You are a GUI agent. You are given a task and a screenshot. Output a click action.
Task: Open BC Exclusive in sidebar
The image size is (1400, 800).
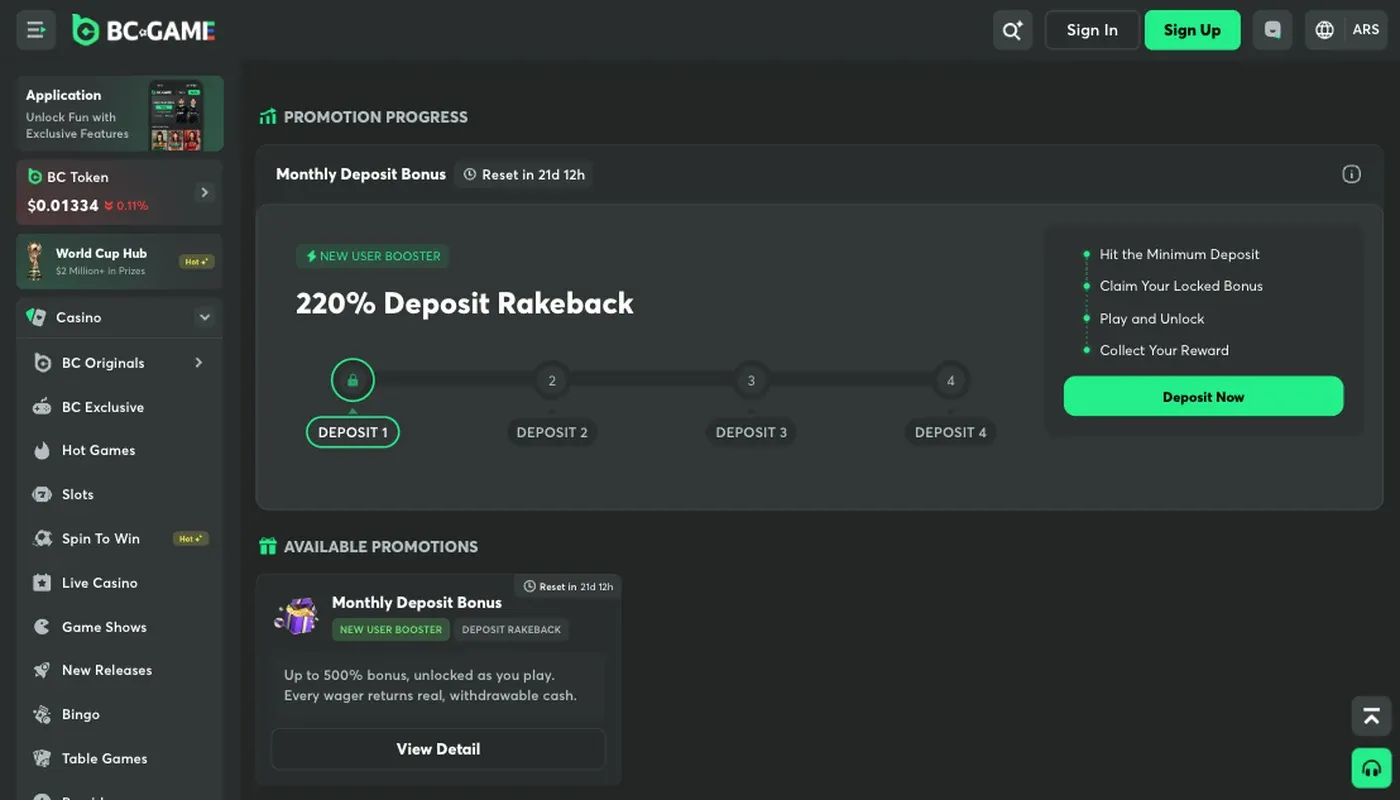(x=120, y=407)
